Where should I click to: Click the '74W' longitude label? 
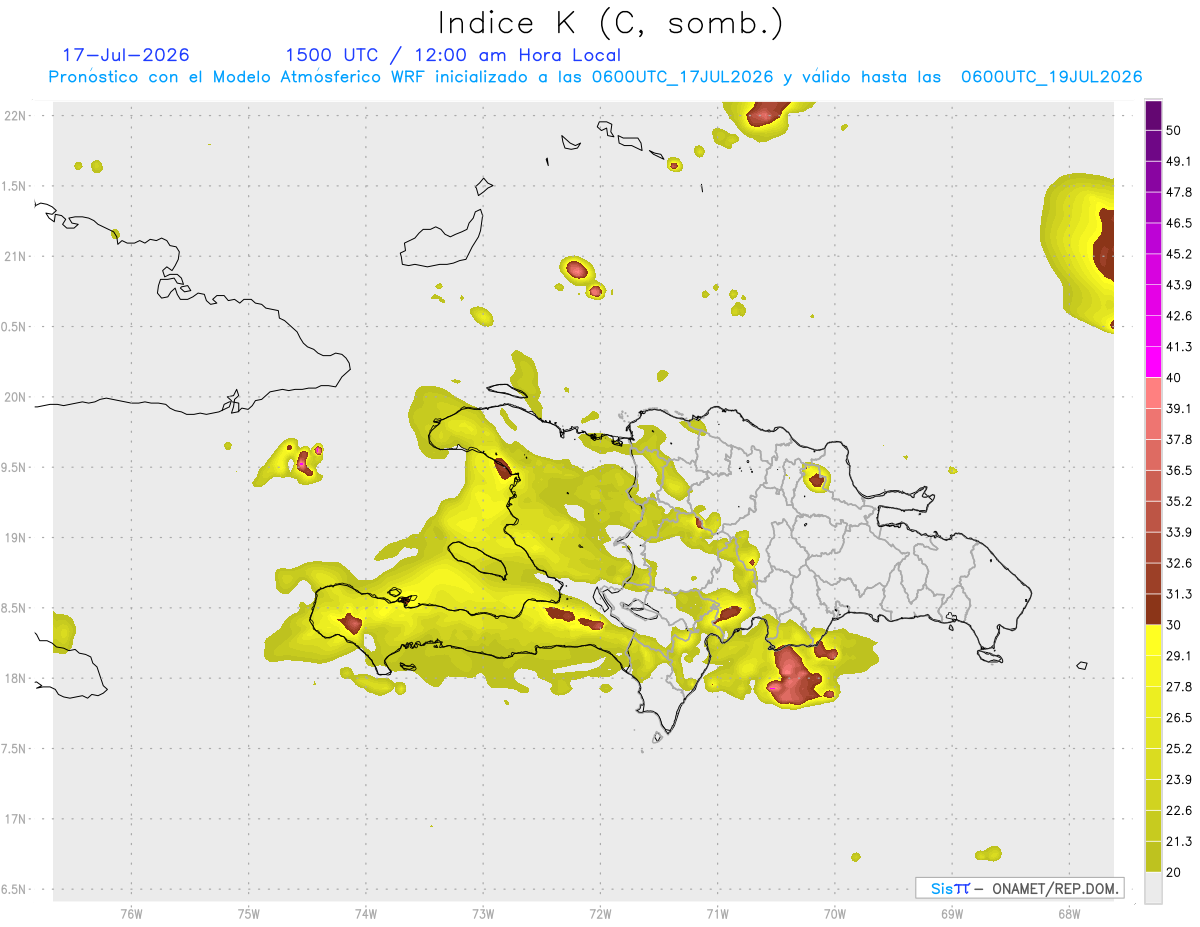pos(366,914)
